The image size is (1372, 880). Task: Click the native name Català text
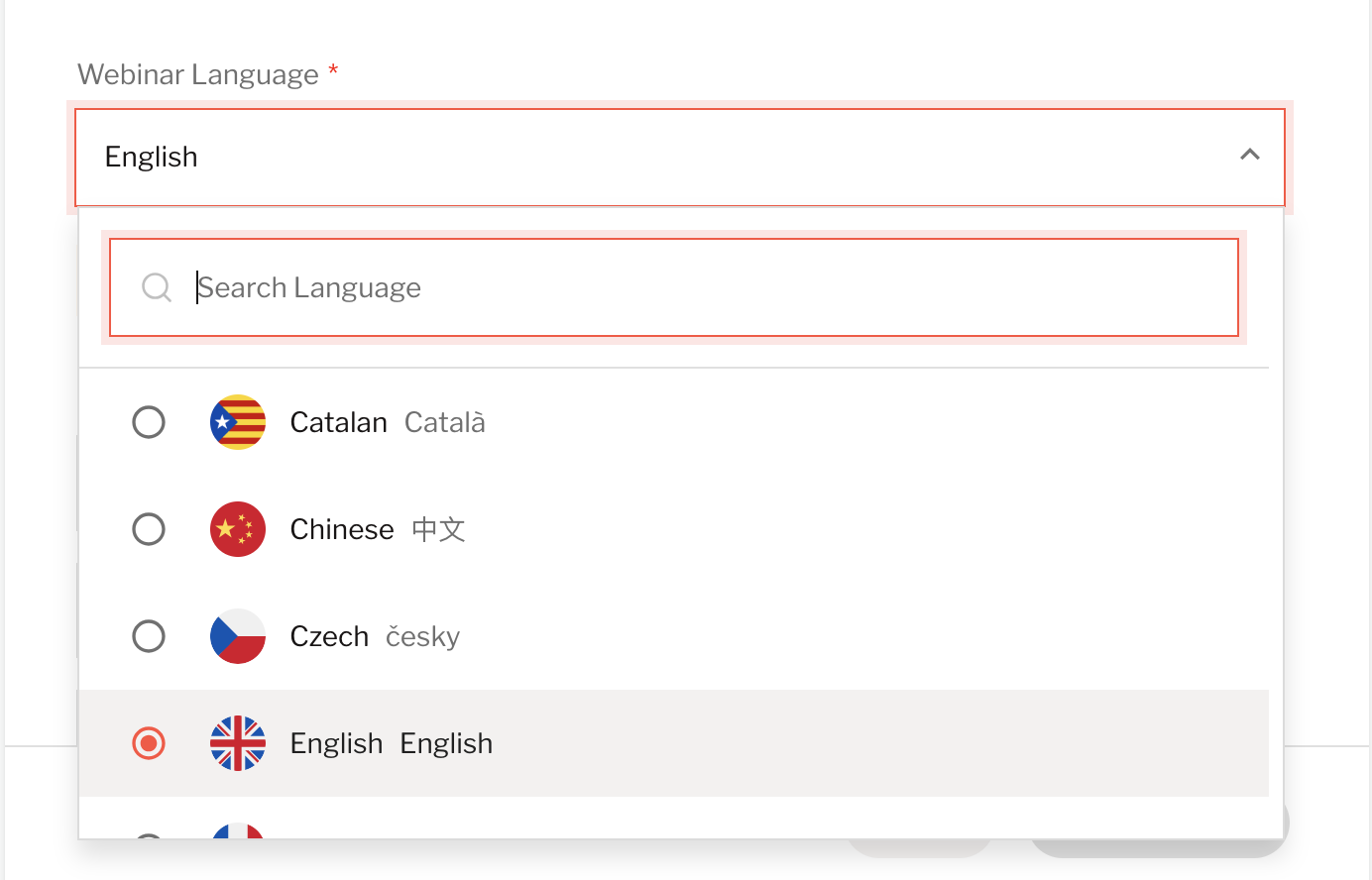coord(445,422)
